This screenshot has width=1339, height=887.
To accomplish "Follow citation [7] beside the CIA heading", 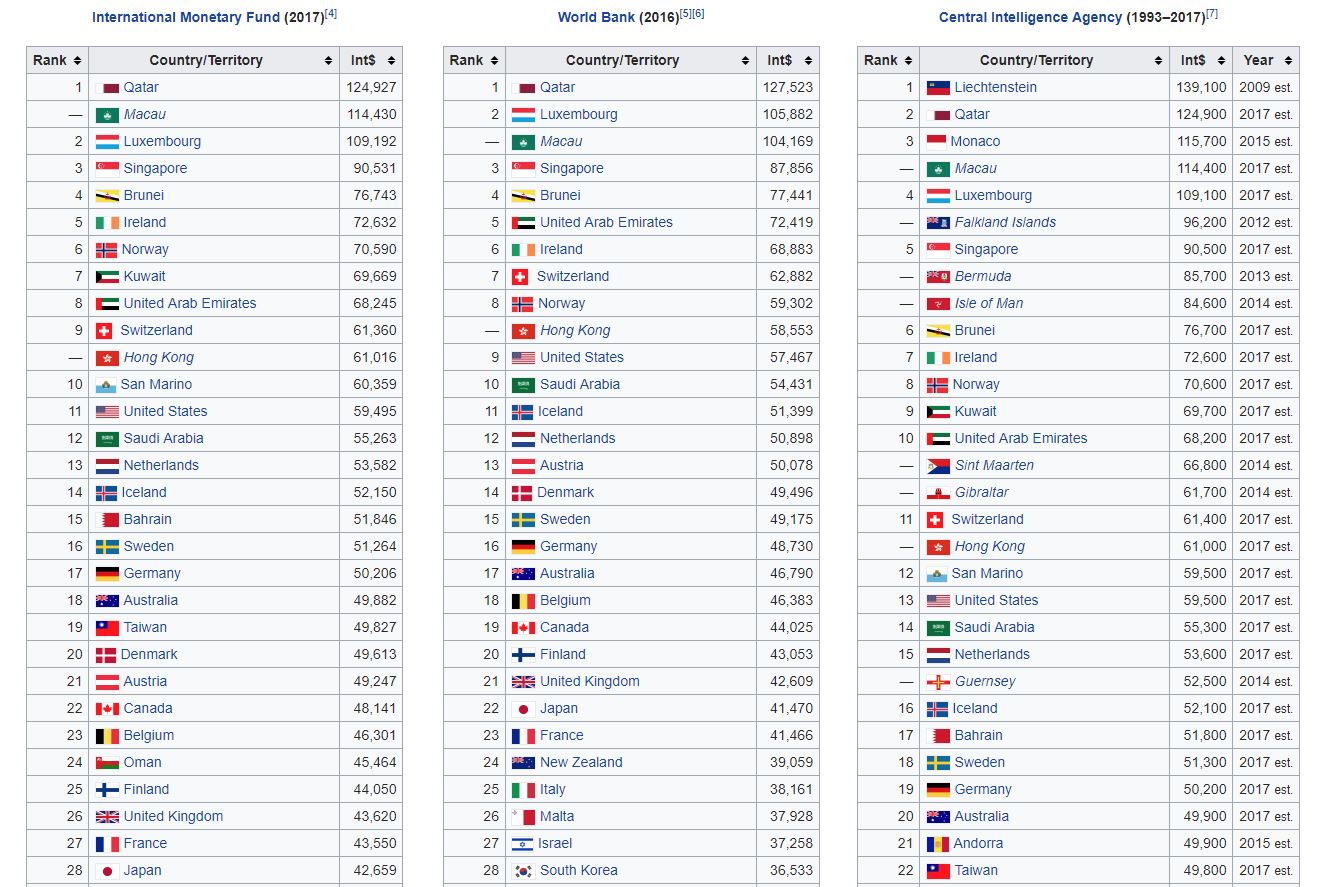I will [x=1212, y=14].
